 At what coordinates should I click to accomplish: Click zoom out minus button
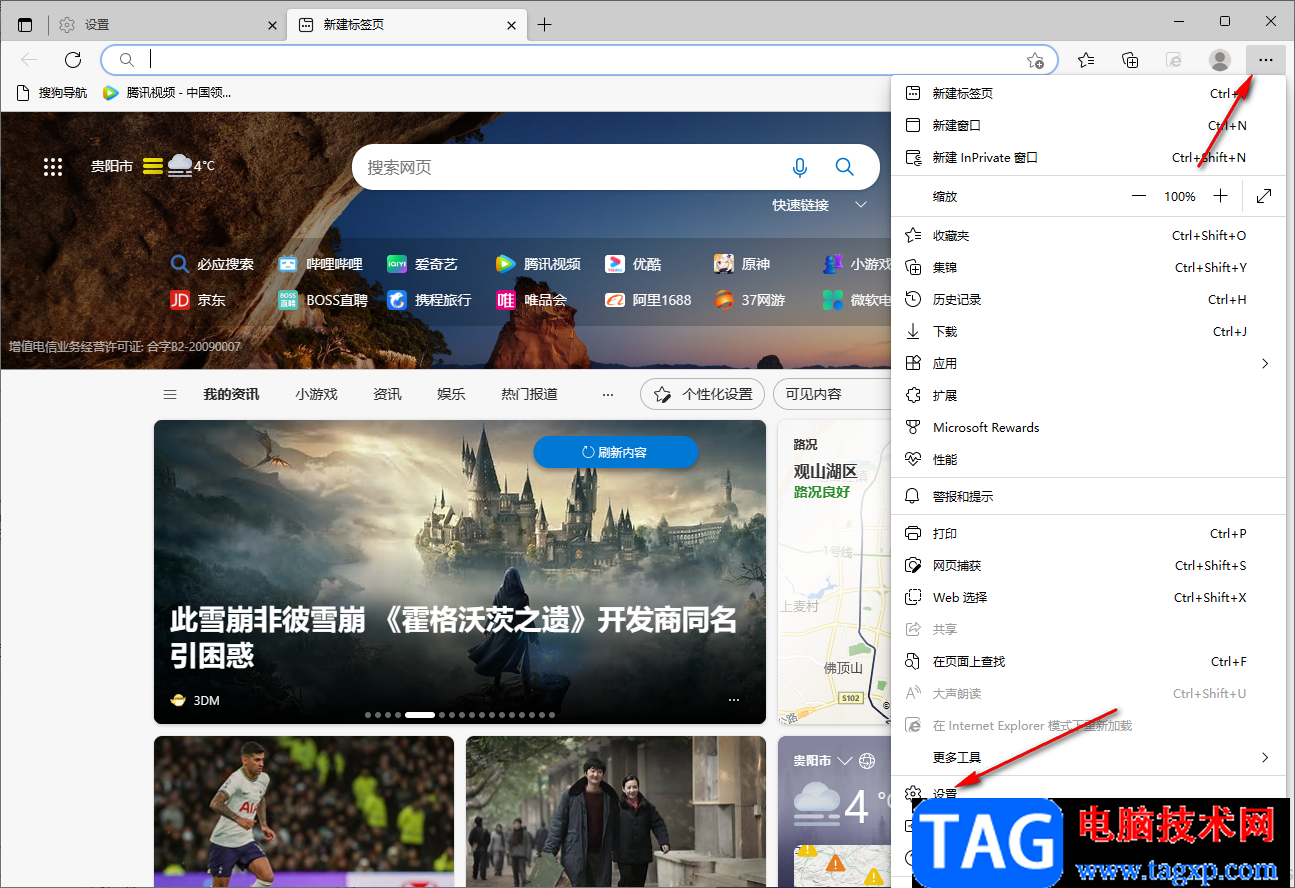[x=1139, y=196]
